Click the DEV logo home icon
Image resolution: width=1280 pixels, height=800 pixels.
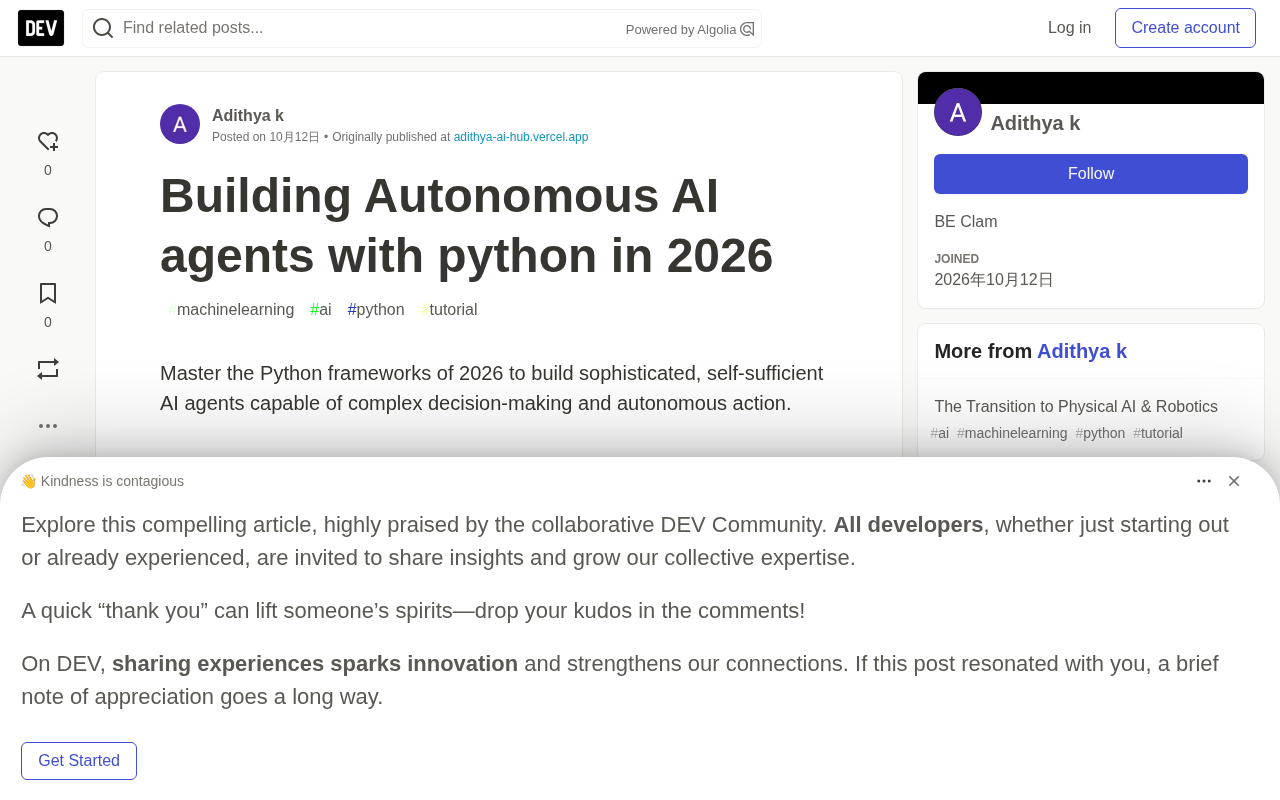coord(41,28)
